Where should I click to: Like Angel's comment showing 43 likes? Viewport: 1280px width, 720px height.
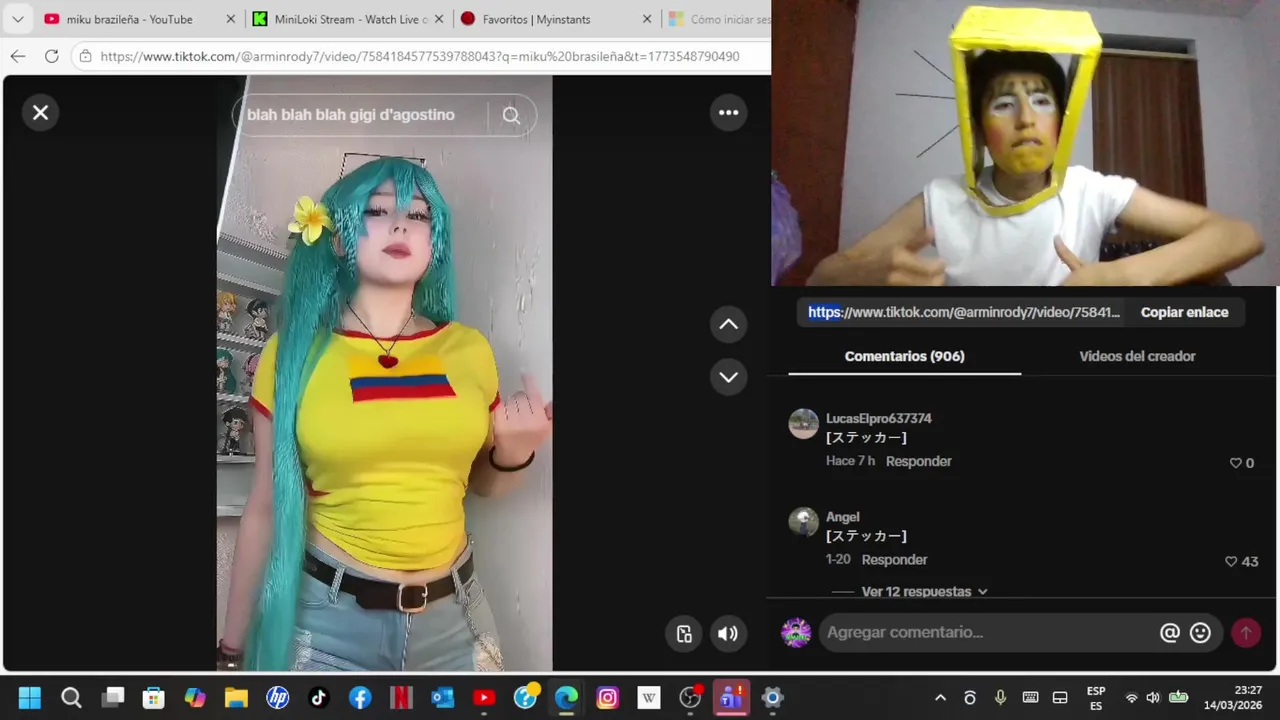pos(1231,562)
